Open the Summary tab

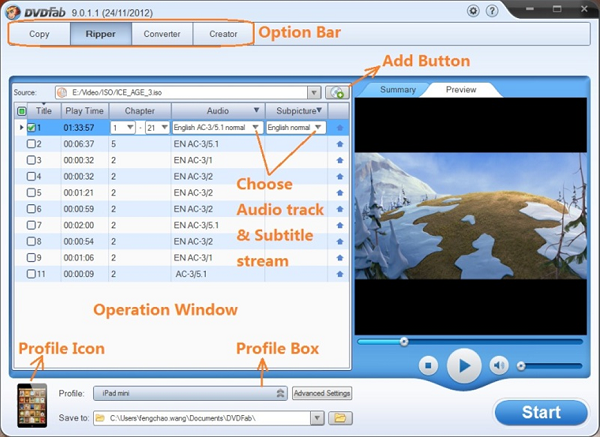[x=398, y=90]
